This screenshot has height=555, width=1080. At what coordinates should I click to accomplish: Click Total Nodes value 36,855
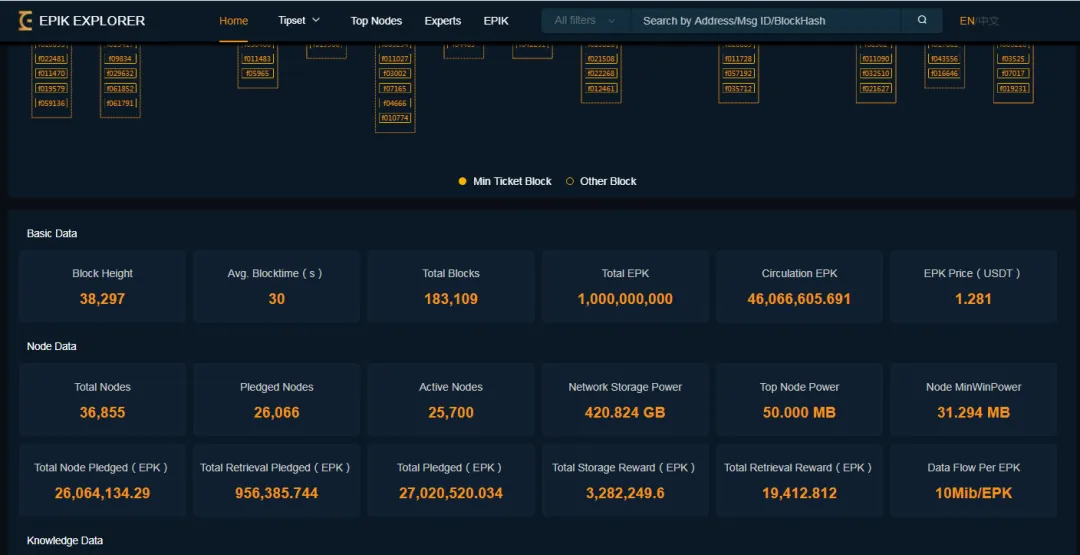[103, 412]
